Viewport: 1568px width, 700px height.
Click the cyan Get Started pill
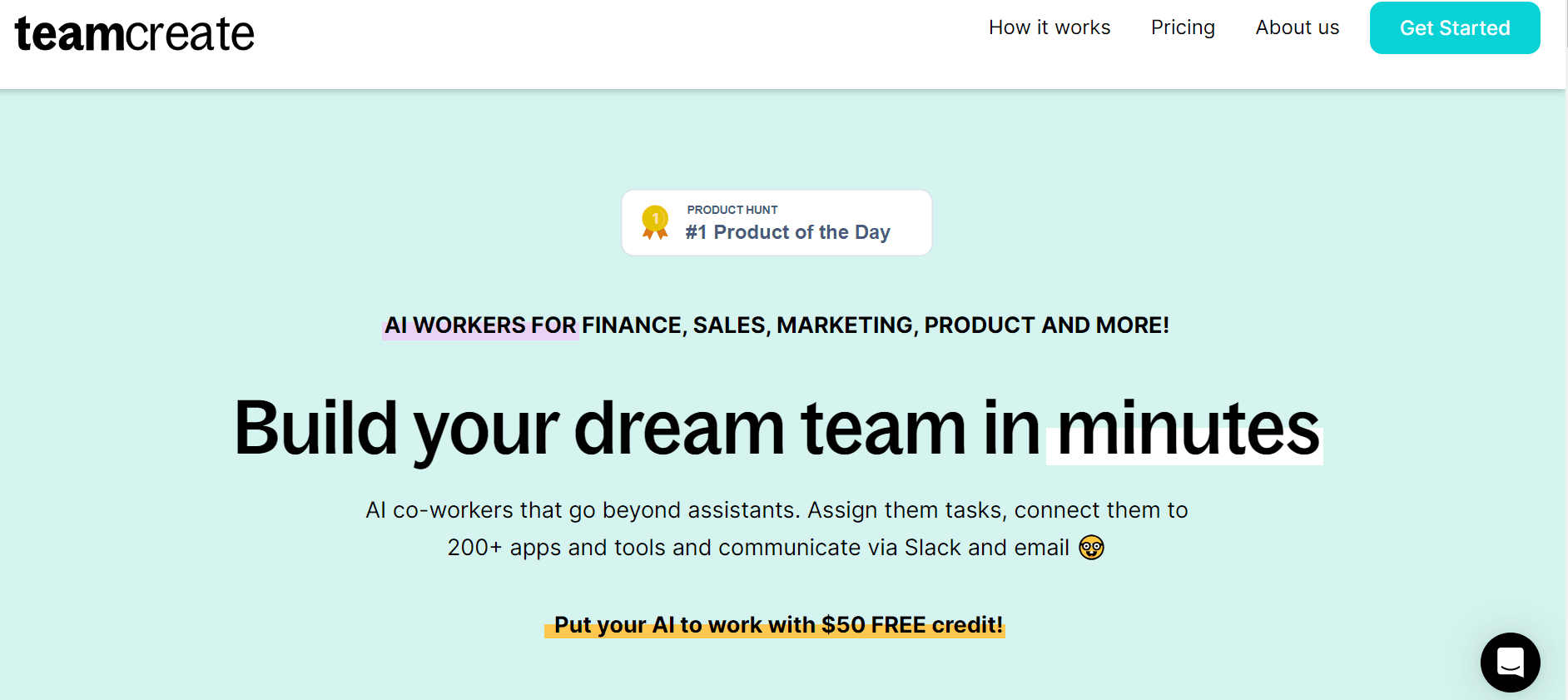[1454, 27]
